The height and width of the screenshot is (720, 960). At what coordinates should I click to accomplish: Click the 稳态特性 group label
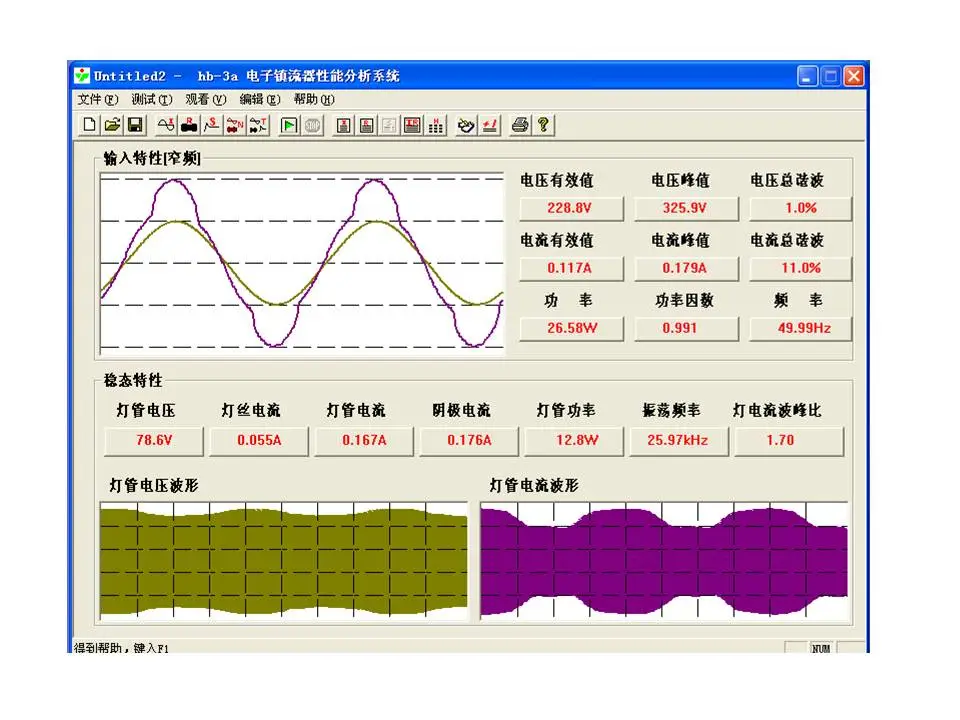133,380
